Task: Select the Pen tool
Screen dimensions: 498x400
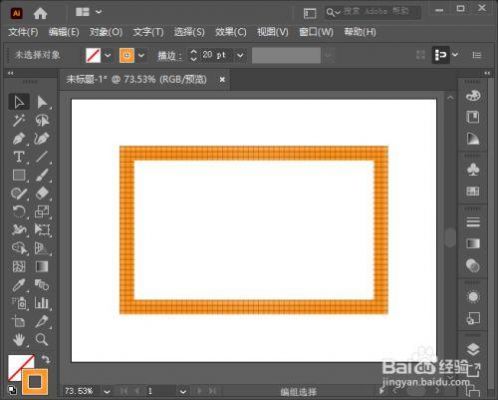Action: tap(19, 139)
